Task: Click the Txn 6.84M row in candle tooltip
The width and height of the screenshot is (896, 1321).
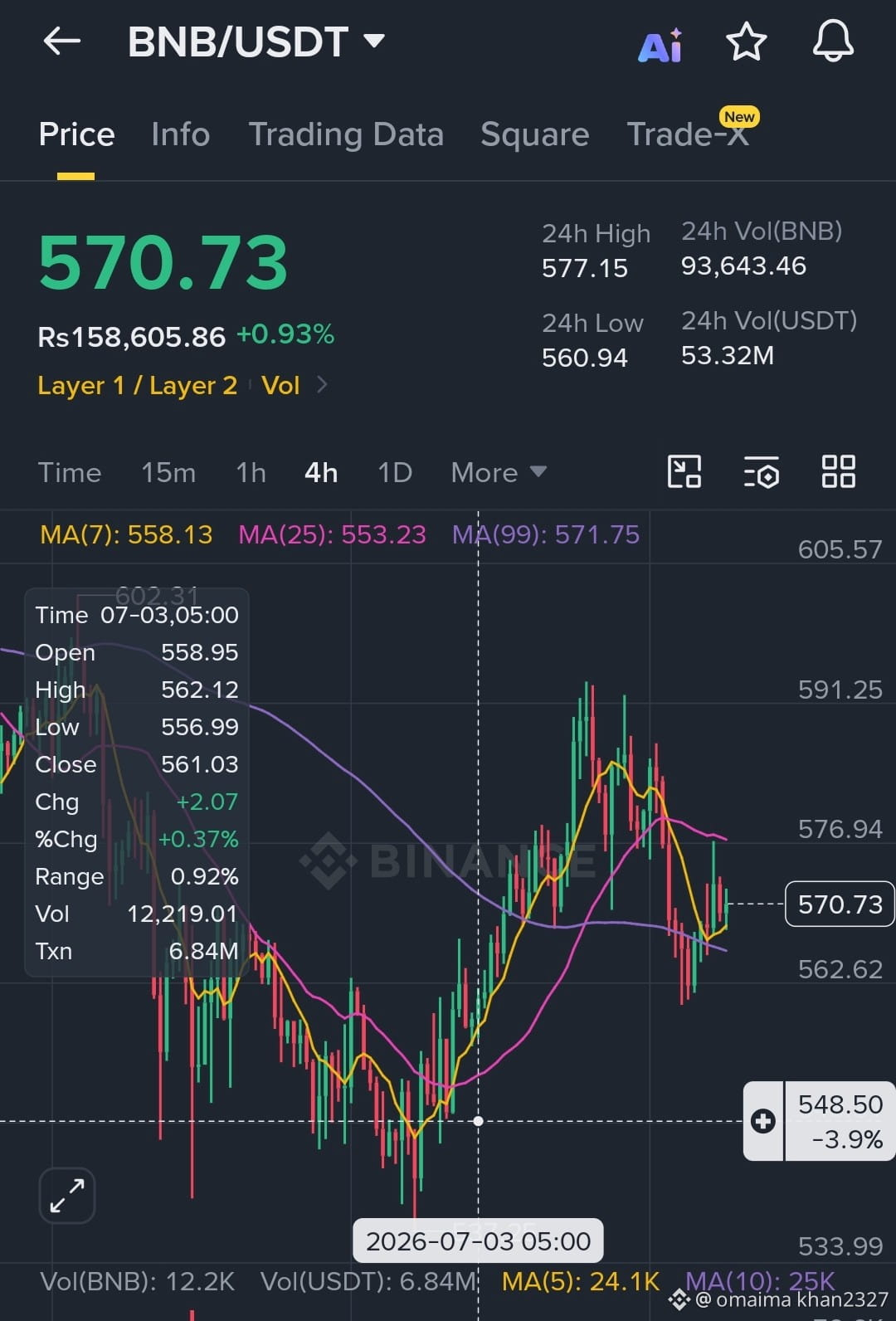Action: pyautogui.click(x=137, y=951)
